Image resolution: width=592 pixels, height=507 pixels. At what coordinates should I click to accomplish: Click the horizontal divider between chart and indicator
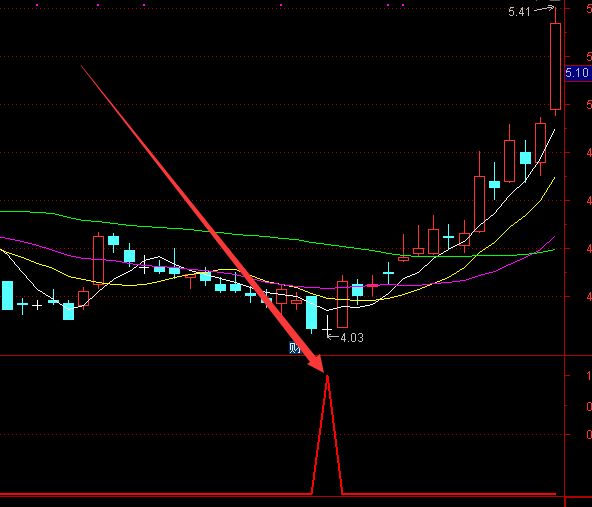282,355
